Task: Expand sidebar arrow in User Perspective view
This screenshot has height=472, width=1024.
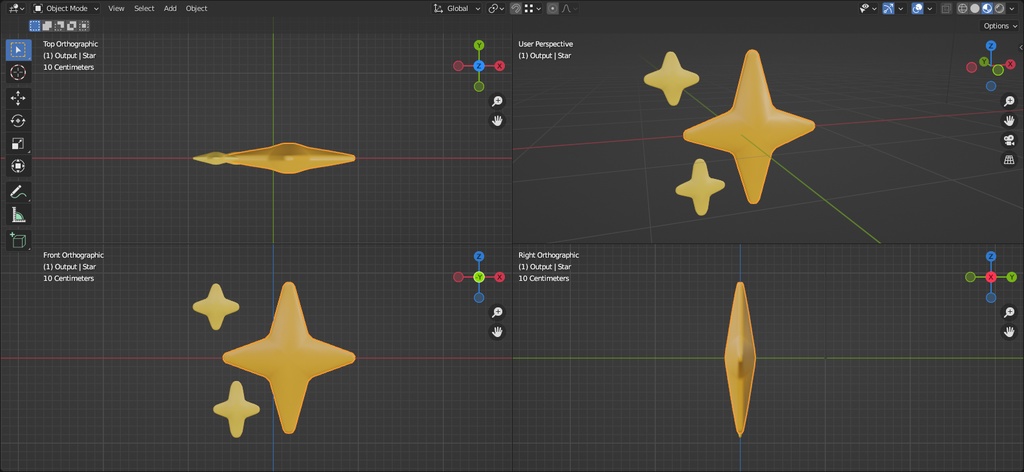Action: 1021,47
